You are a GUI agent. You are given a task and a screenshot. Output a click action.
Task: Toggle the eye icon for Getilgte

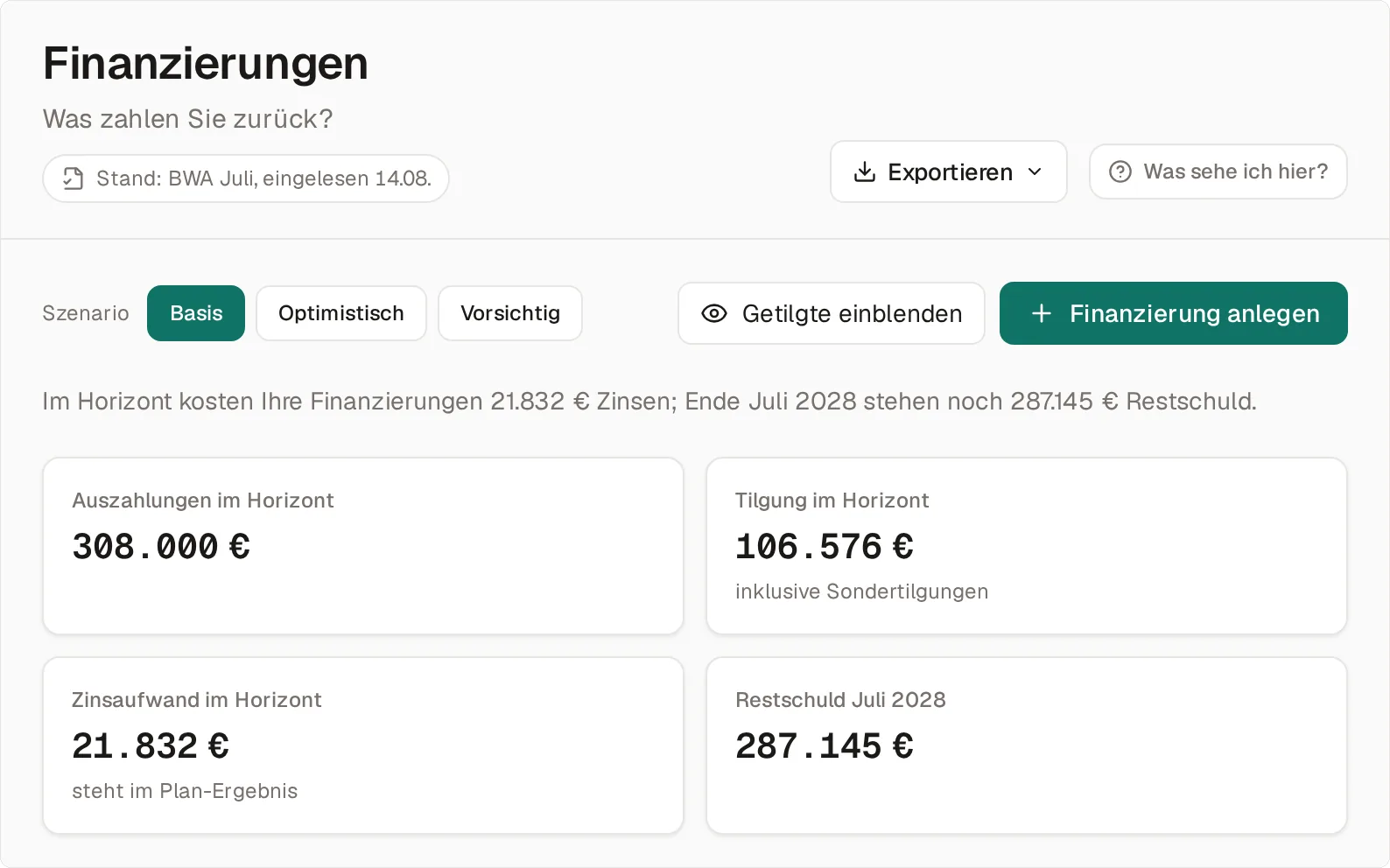pyautogui.click(x=714, y=313)
